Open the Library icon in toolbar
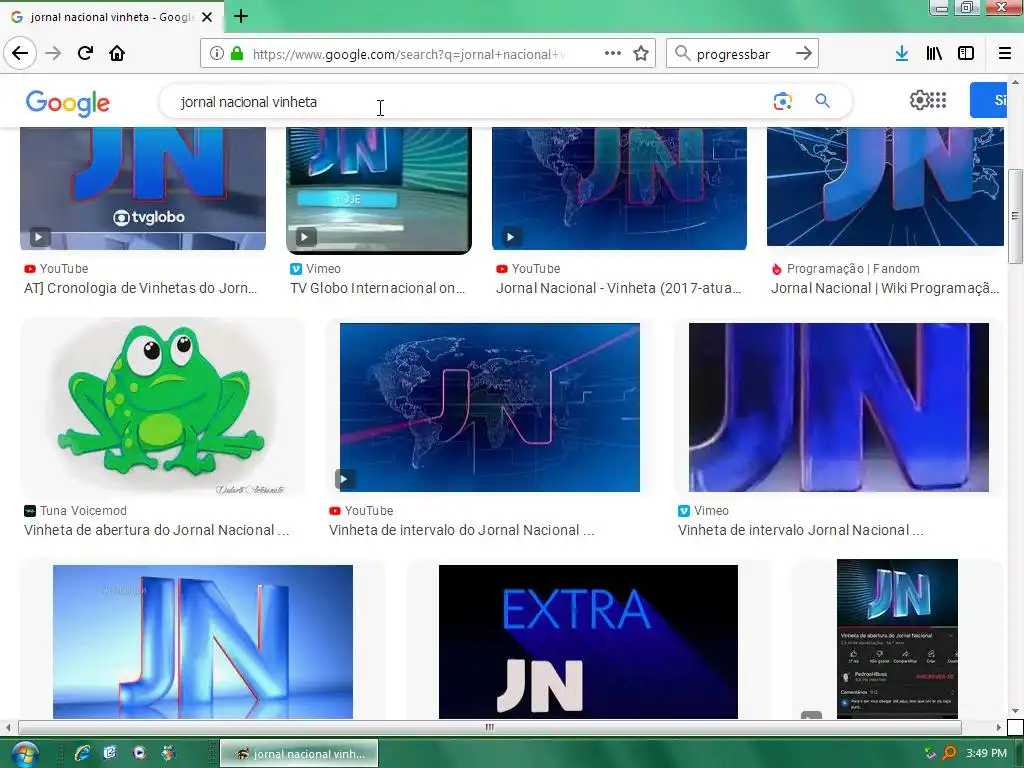 click(x=934, y=54)
